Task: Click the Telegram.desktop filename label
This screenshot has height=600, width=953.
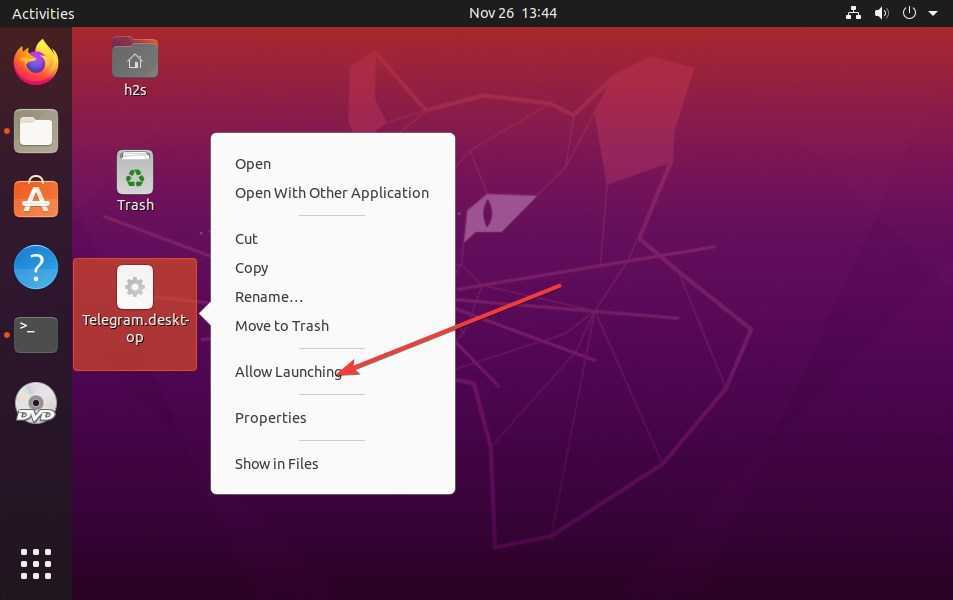Action: click(136, 329)
